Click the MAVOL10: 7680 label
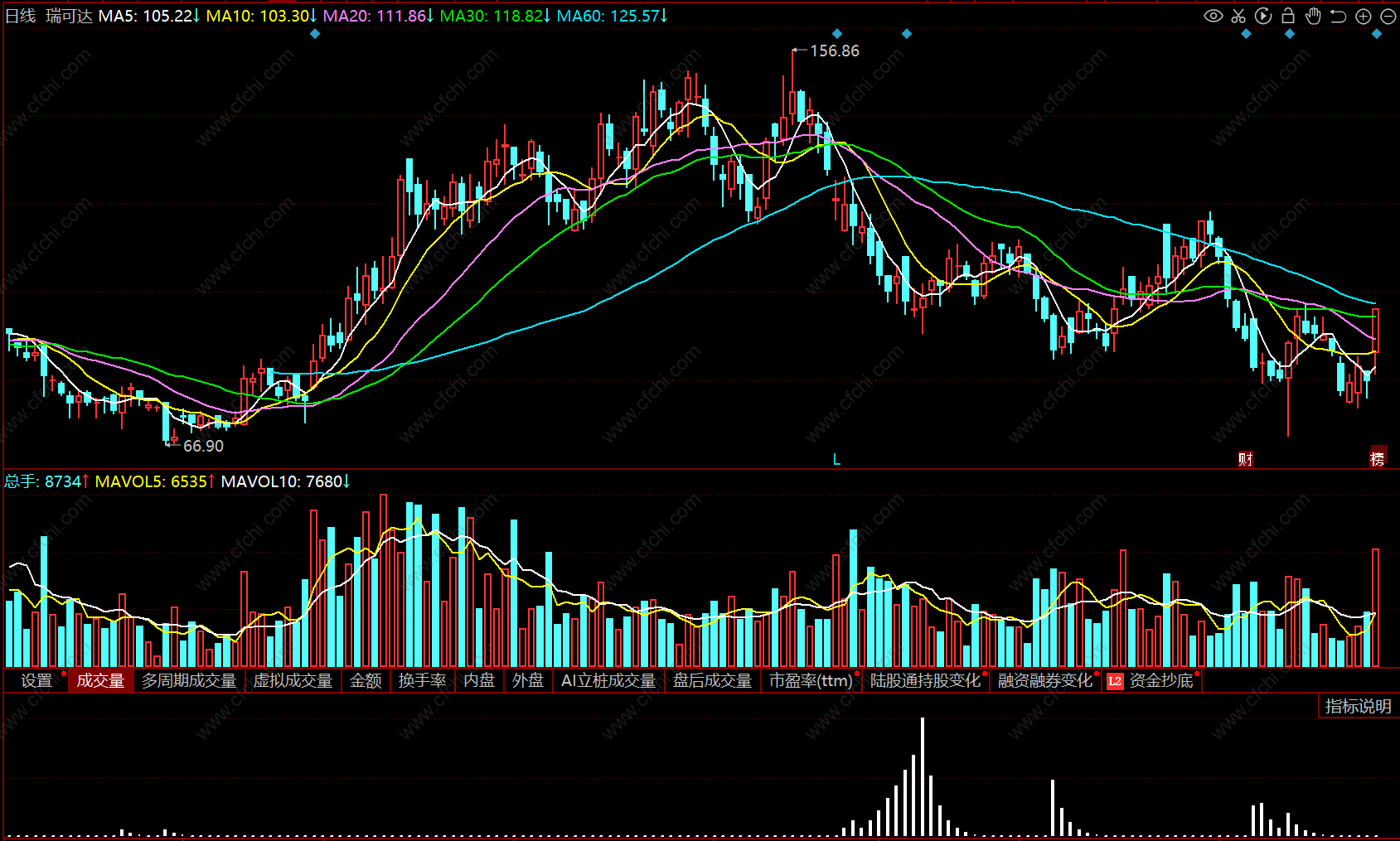 pyautogui.click(x=285, y=481)
